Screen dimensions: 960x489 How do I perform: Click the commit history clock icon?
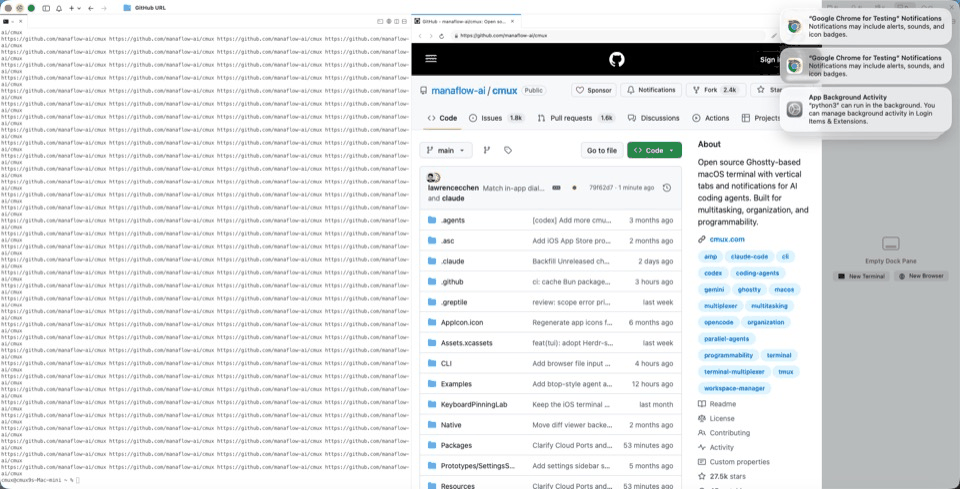(x=667, y=188)
